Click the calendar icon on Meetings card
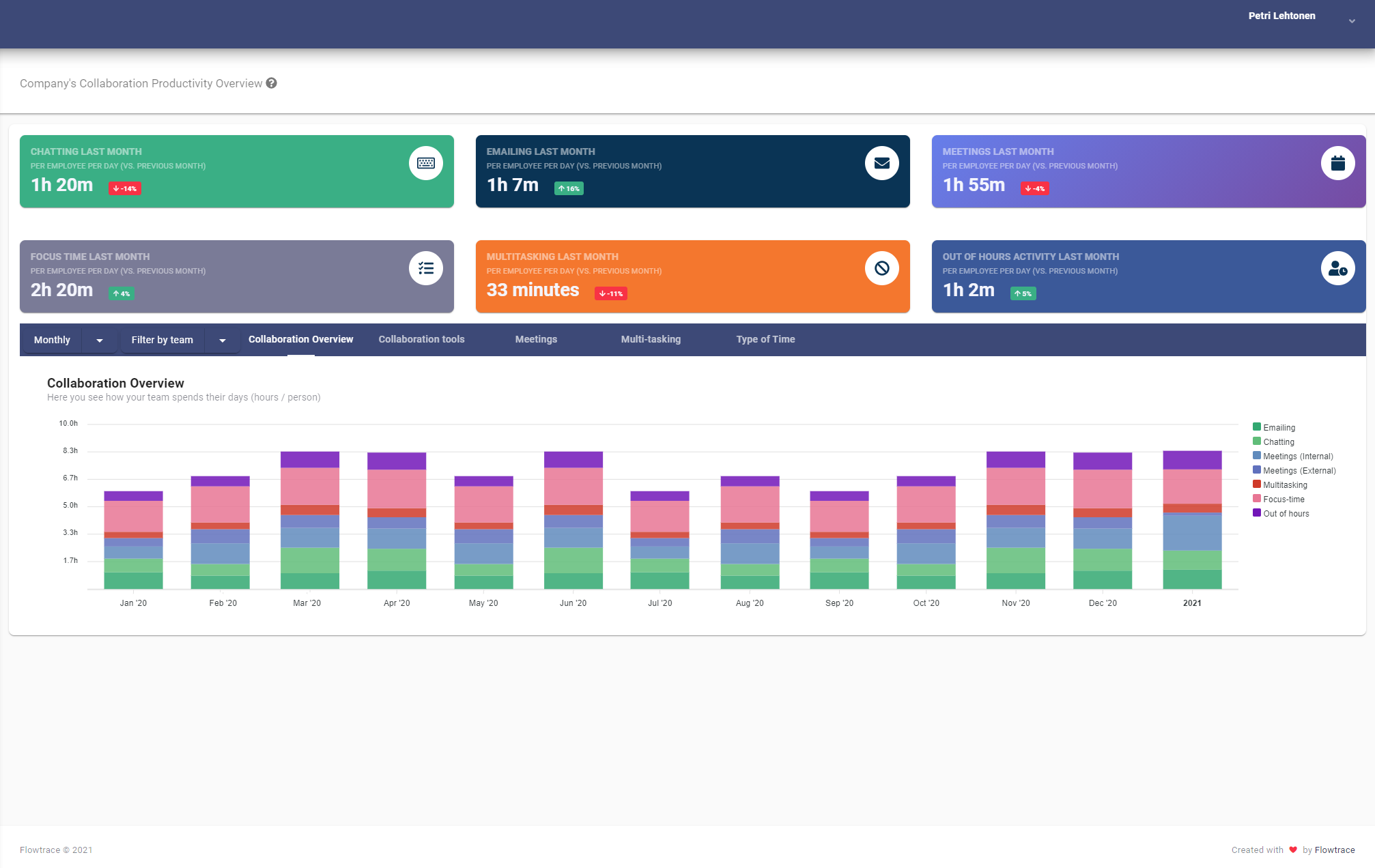This screenshot has height=868, width=1375. point(1337,163)
